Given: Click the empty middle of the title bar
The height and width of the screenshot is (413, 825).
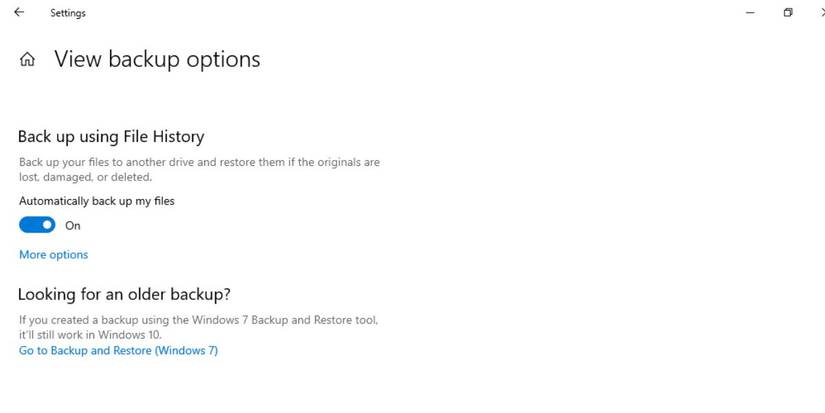Looking at the screenshot, I should [x=400, y=13].
